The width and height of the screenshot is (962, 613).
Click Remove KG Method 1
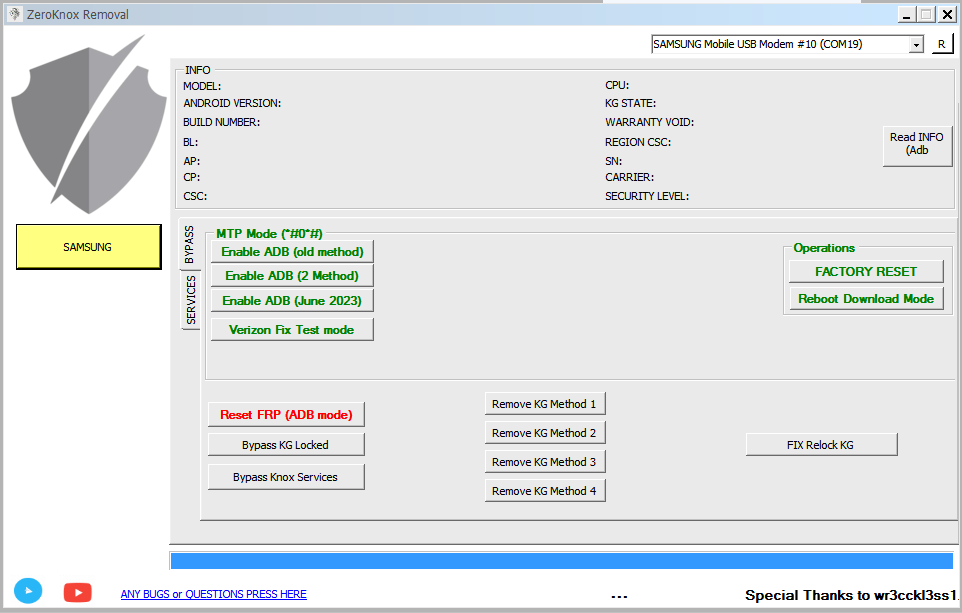(545, 404)
